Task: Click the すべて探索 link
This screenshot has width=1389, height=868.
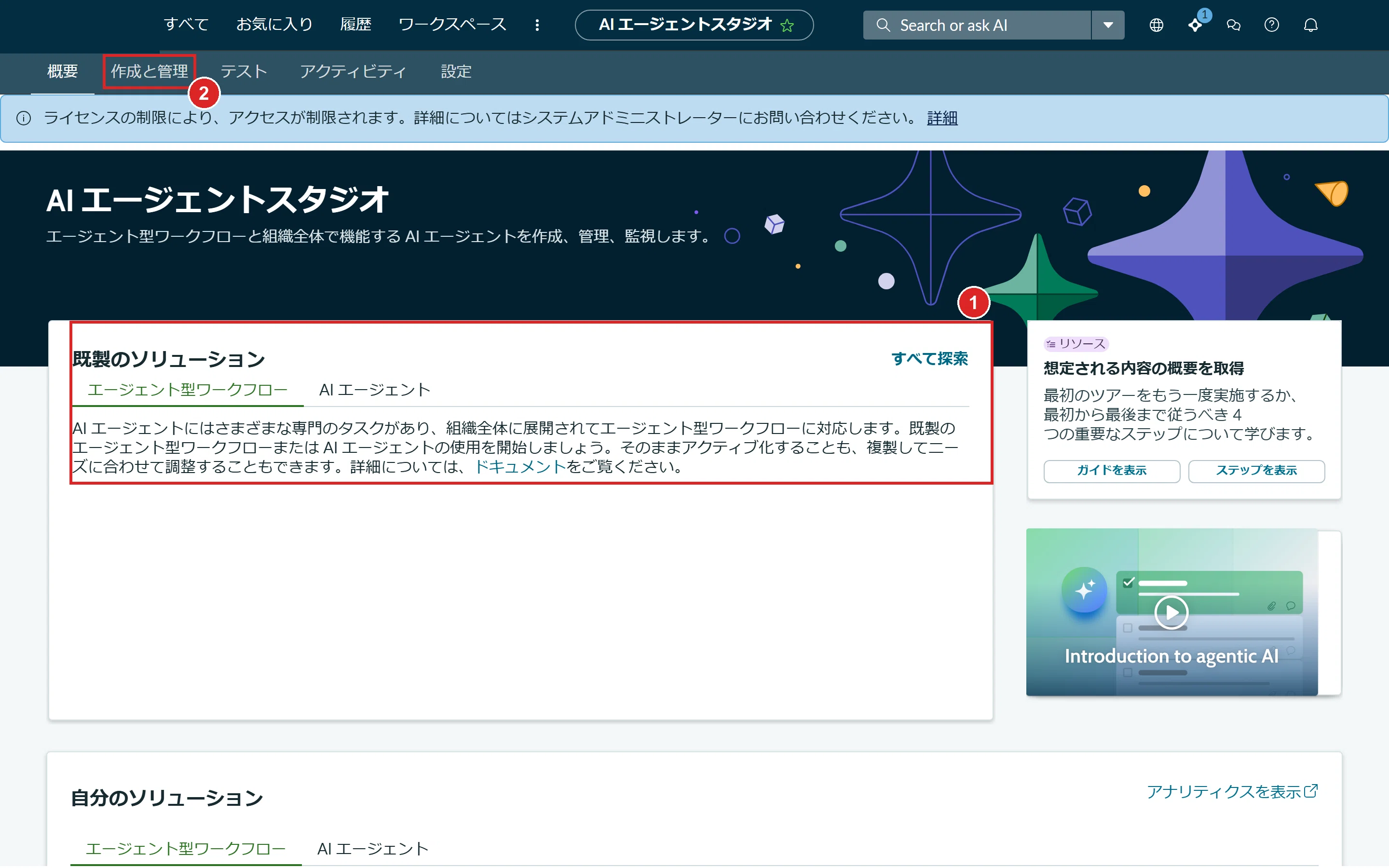Action: 929,359
